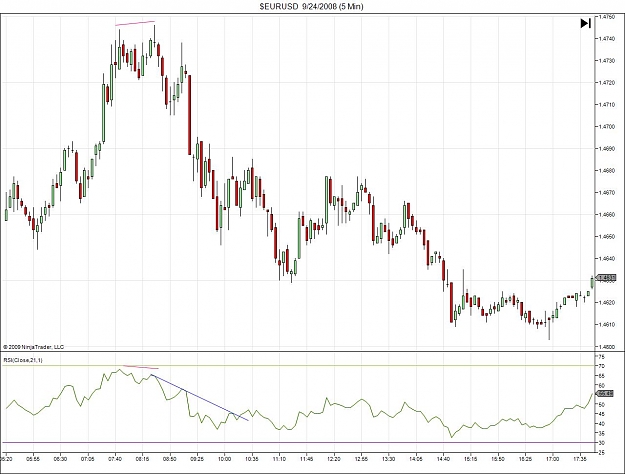Click the 1.4610 price axis label
The width and height of the screenshot is (625, 474).
(x=607, y=325)
